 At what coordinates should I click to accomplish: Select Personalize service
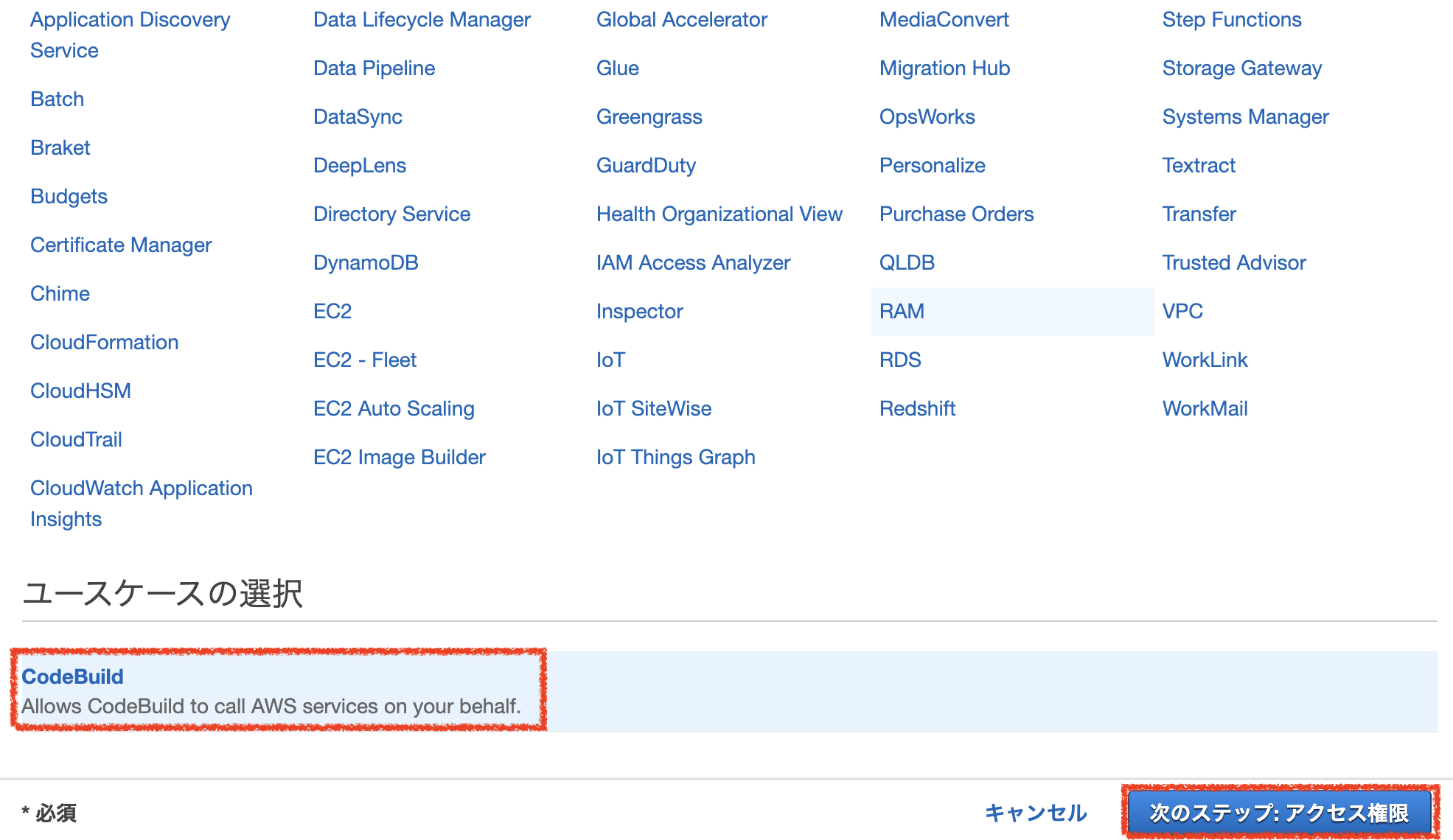click(933, 165)
